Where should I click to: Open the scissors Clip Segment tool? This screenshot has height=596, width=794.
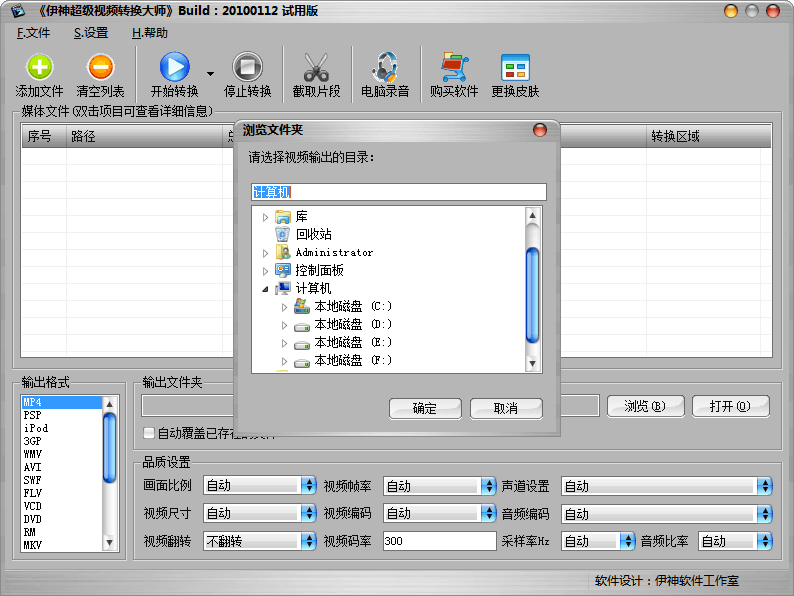coord(316,67)
